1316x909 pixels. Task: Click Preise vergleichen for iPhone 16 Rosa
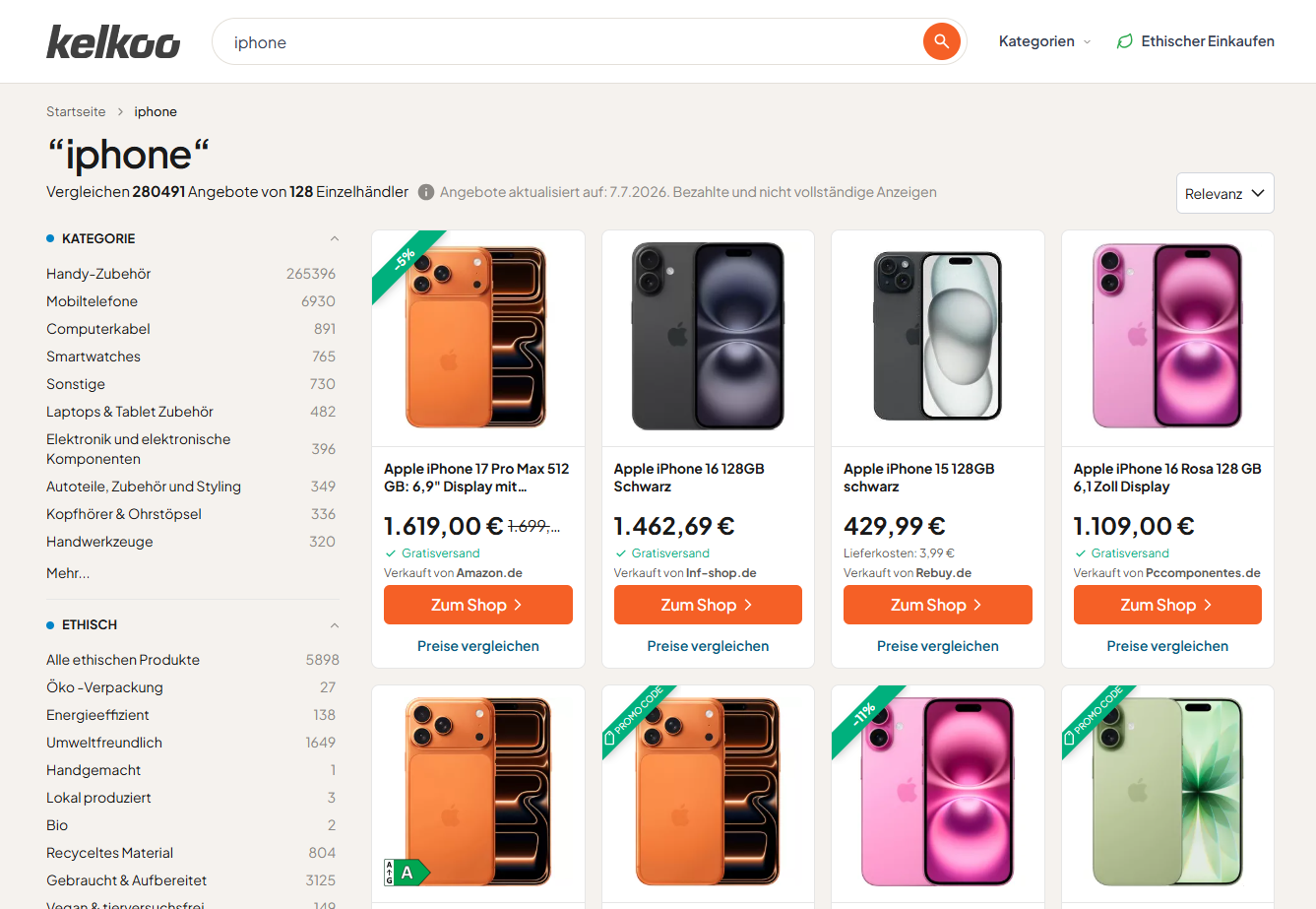[1167, 646]
